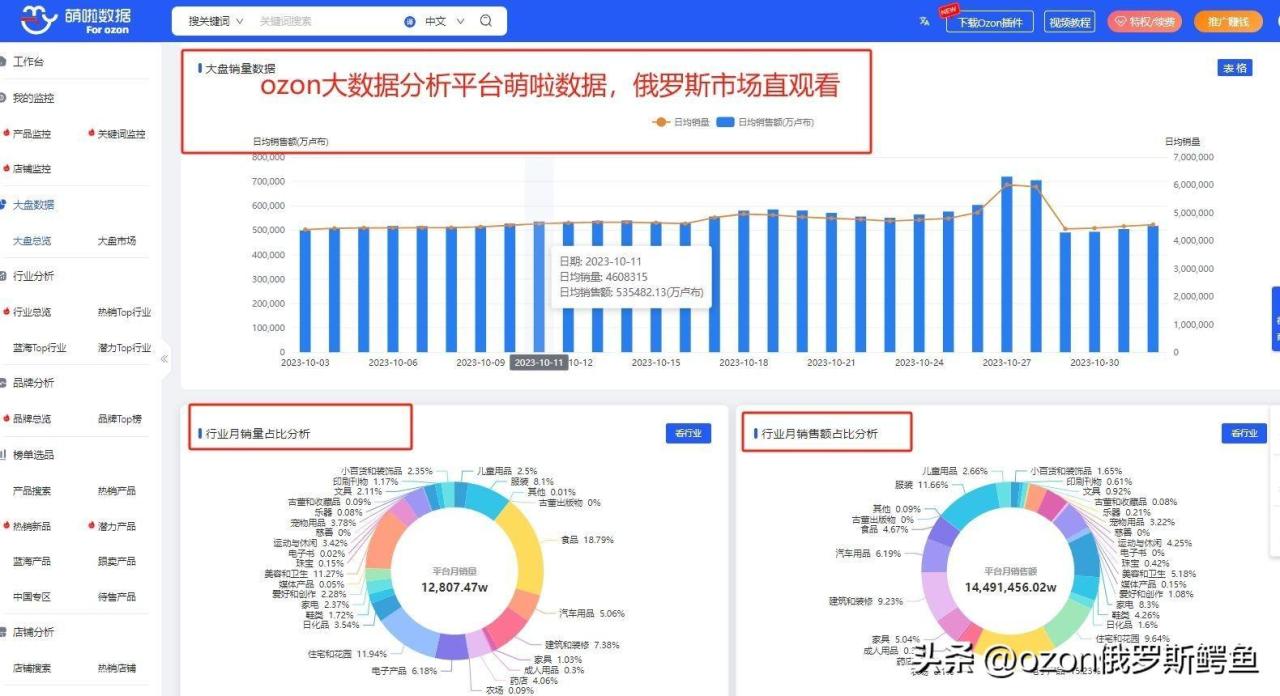Click the magnifier search icon
This screenshot has width=1280, height=696.
coord(487,20)
